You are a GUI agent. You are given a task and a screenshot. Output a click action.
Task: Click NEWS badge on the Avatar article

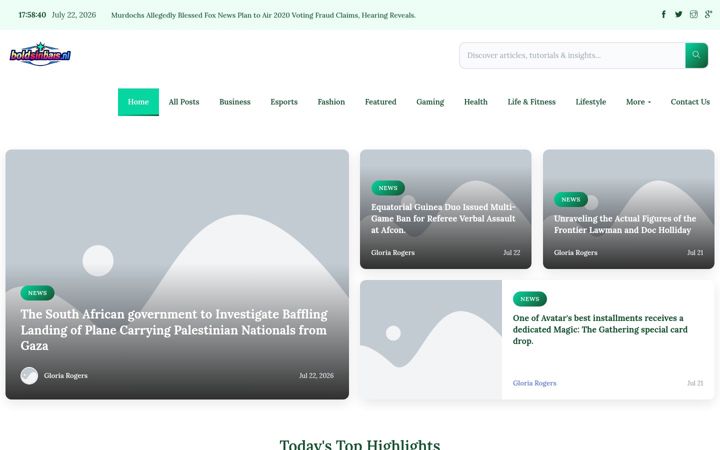[529, 299]
